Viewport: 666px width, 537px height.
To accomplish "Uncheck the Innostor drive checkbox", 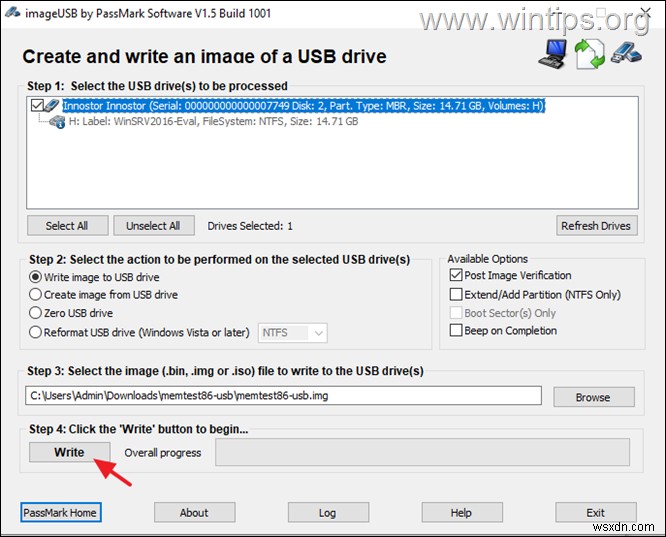I will [x=37, y=105].
